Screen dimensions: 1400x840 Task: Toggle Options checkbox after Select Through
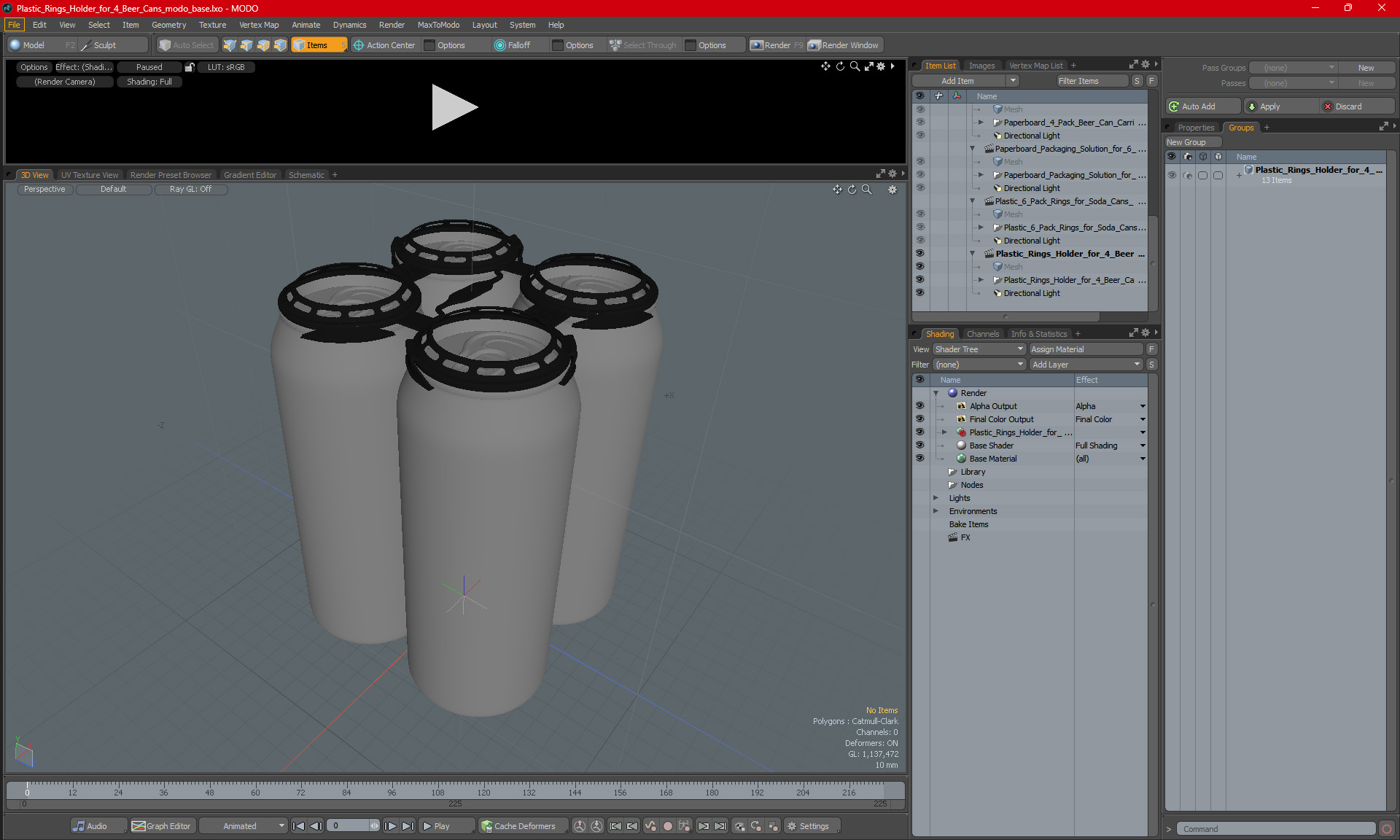[x=691, y=45]
